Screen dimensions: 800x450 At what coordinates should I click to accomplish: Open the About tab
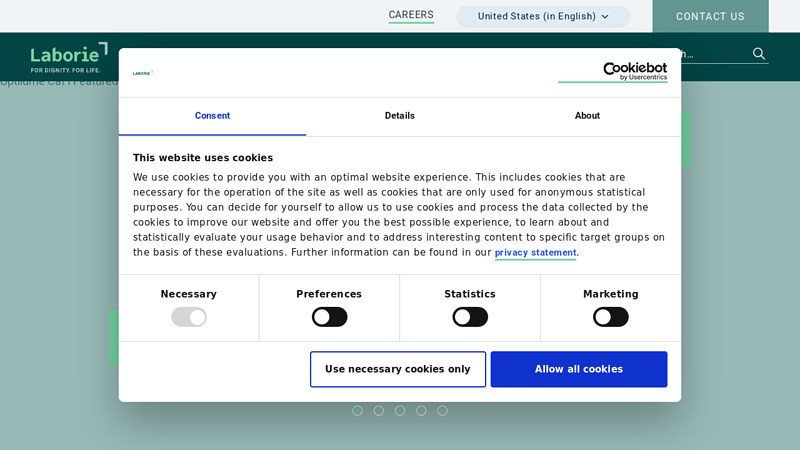(x=587, y=116)
